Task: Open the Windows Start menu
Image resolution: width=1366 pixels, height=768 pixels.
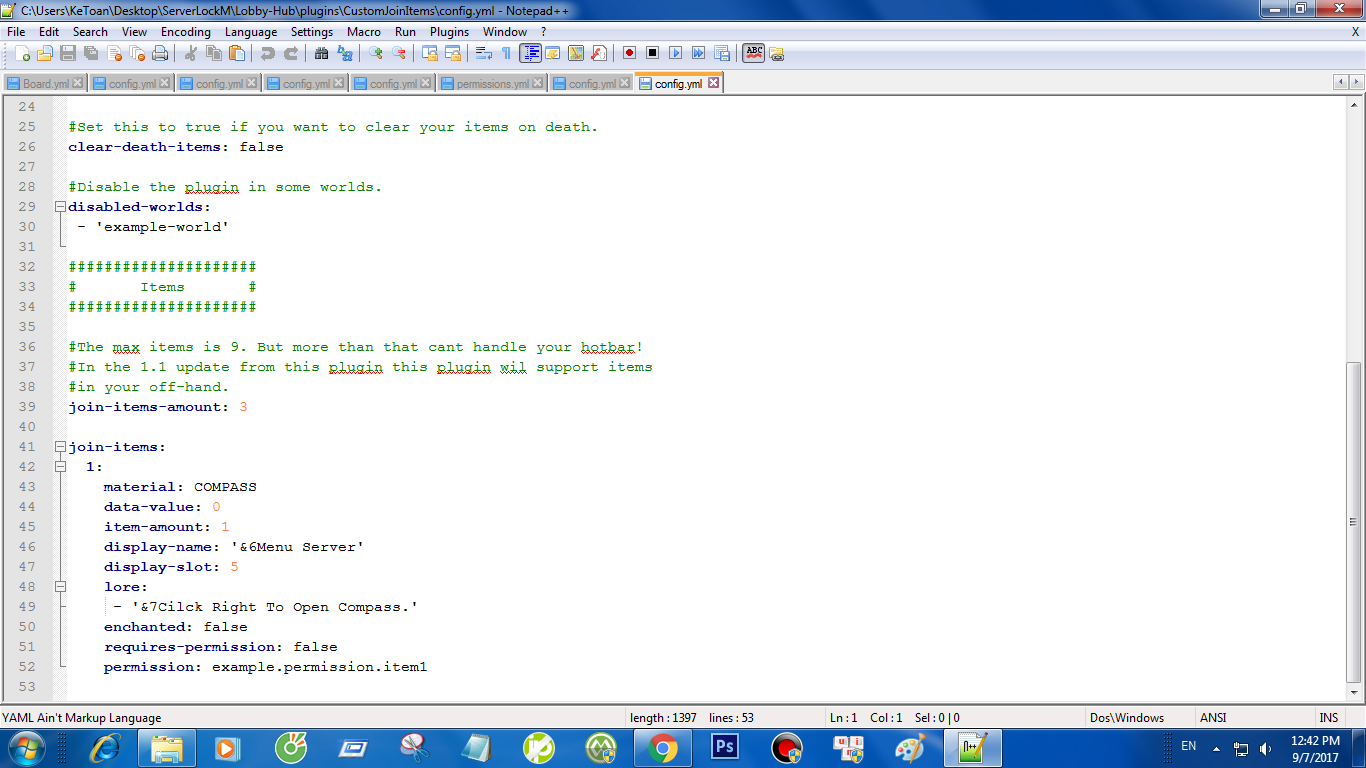Action: (25, 747)
